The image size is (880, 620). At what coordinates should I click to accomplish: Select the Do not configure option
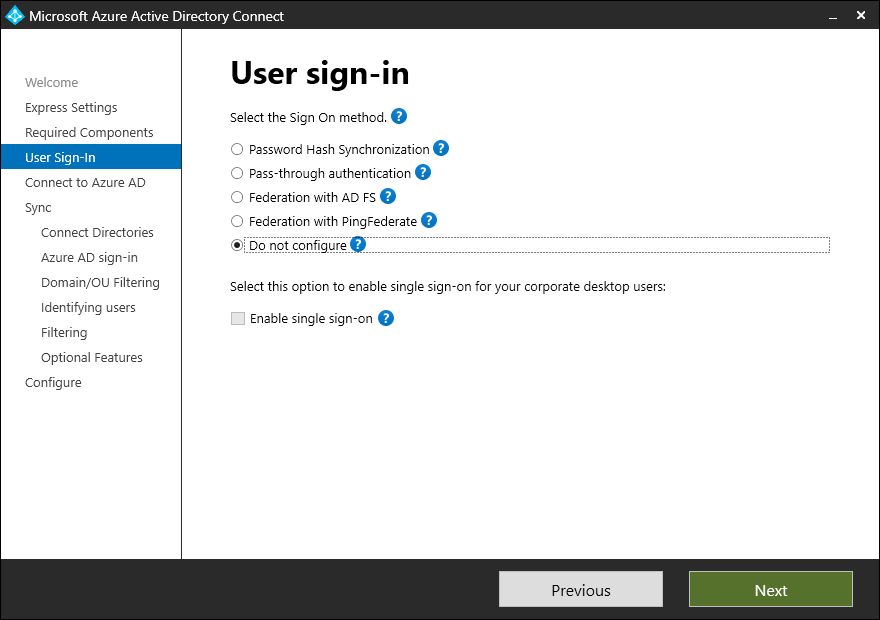[x=236, y=244]
